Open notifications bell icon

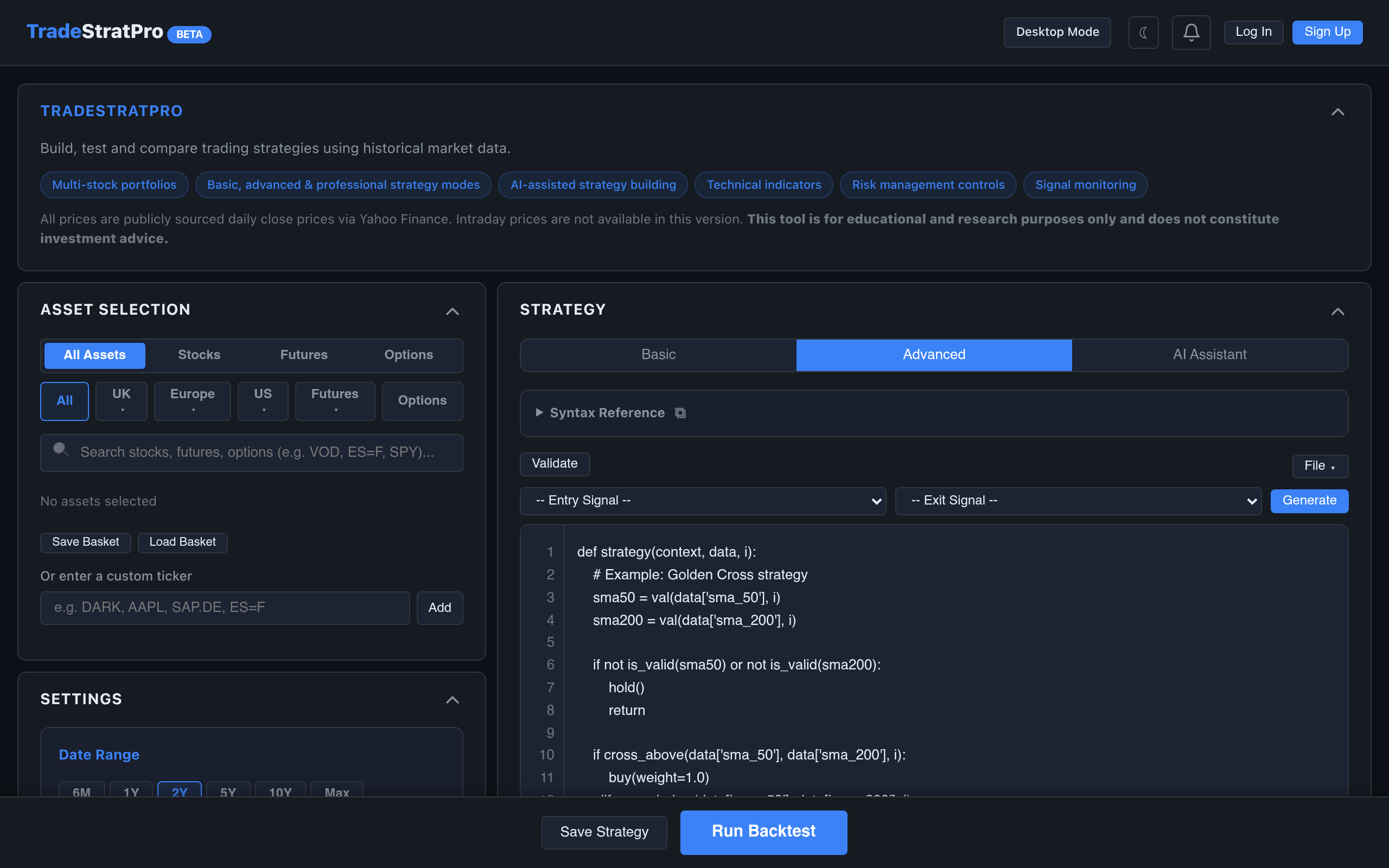(x=1191, y=33)
